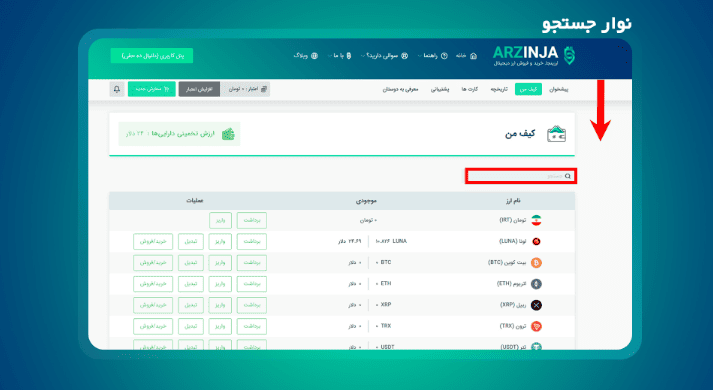Open the home (خانه) icon link

coord(473,56)
